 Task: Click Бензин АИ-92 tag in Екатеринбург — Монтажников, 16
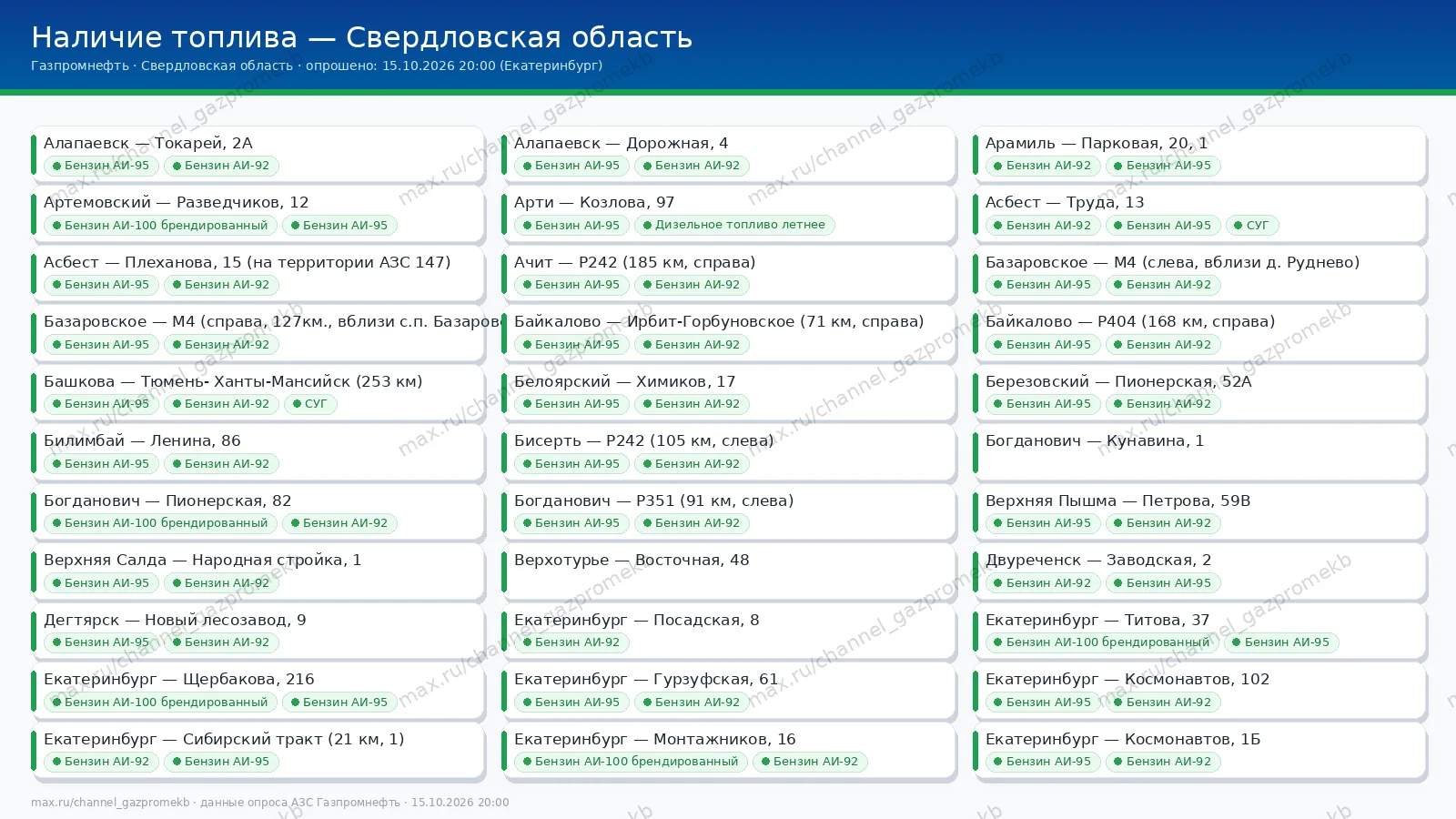(x=810, y=762)
